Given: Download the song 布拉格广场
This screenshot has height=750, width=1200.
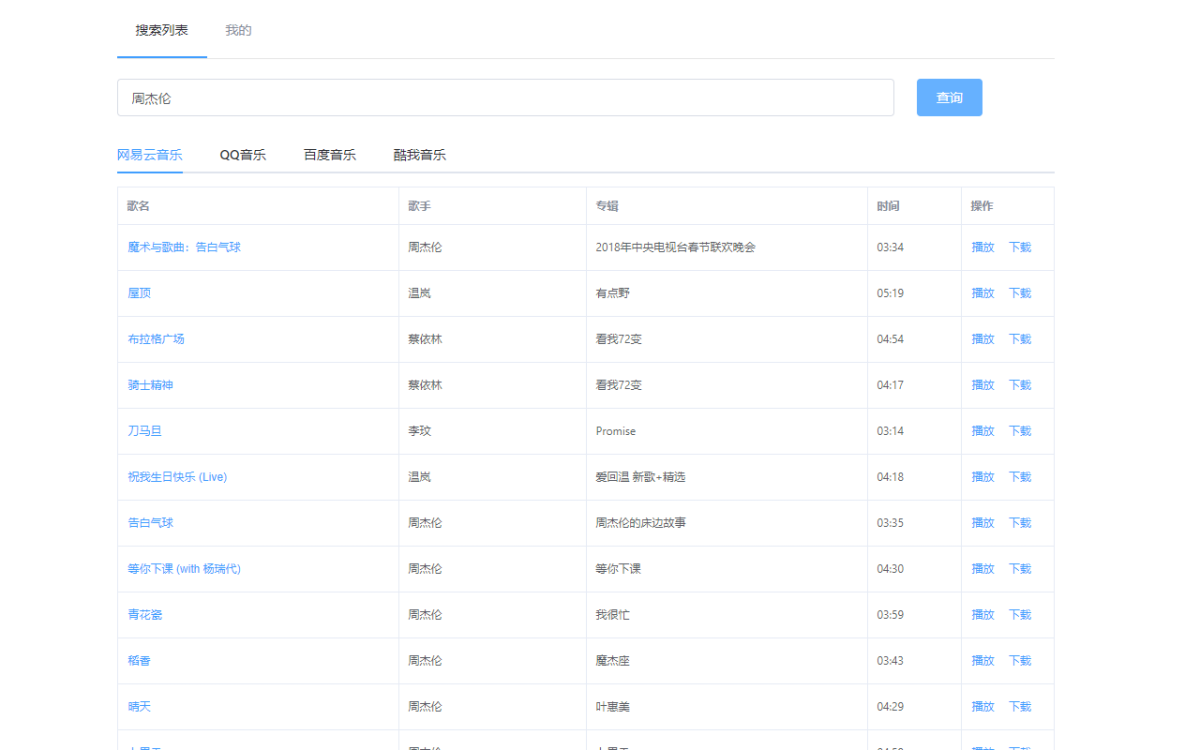Looking at the screenshot, I should click(x=1019, y=339).
